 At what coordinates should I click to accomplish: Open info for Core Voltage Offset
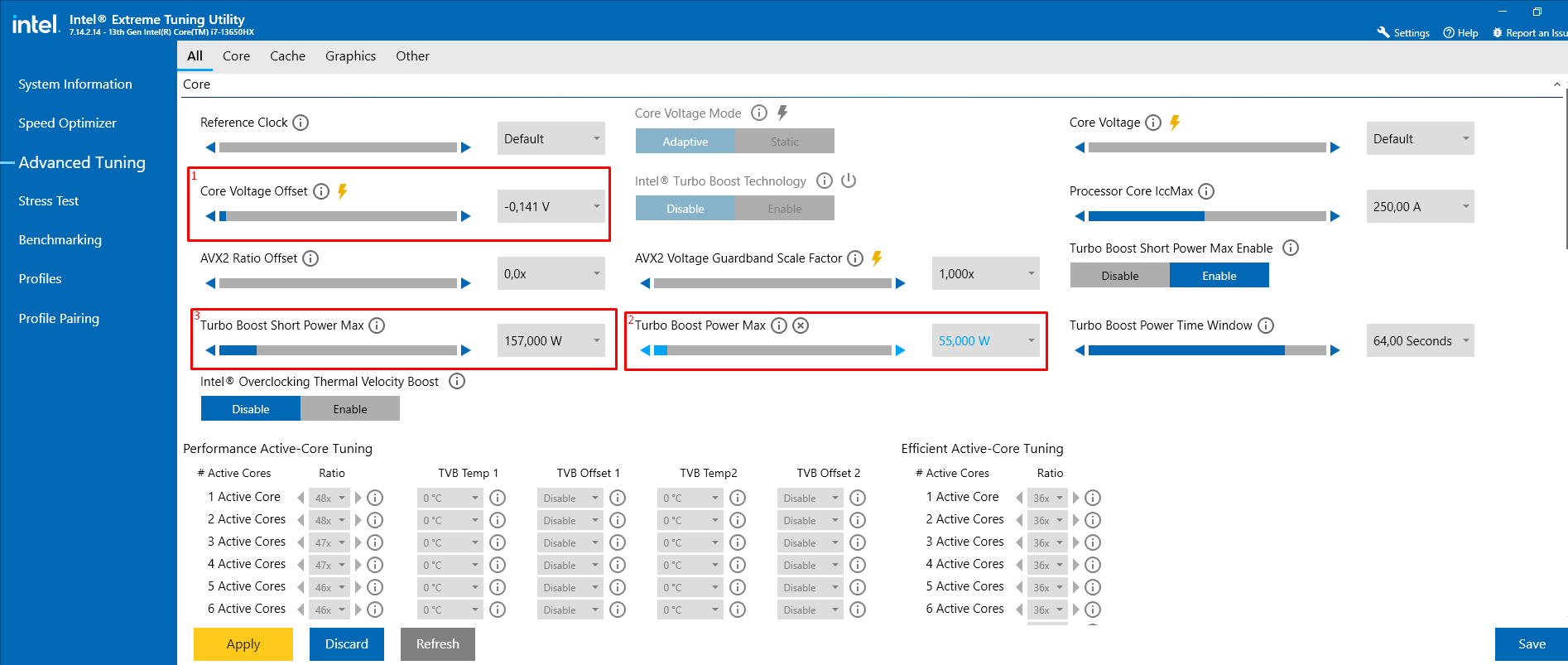click(x=321, y=191)
